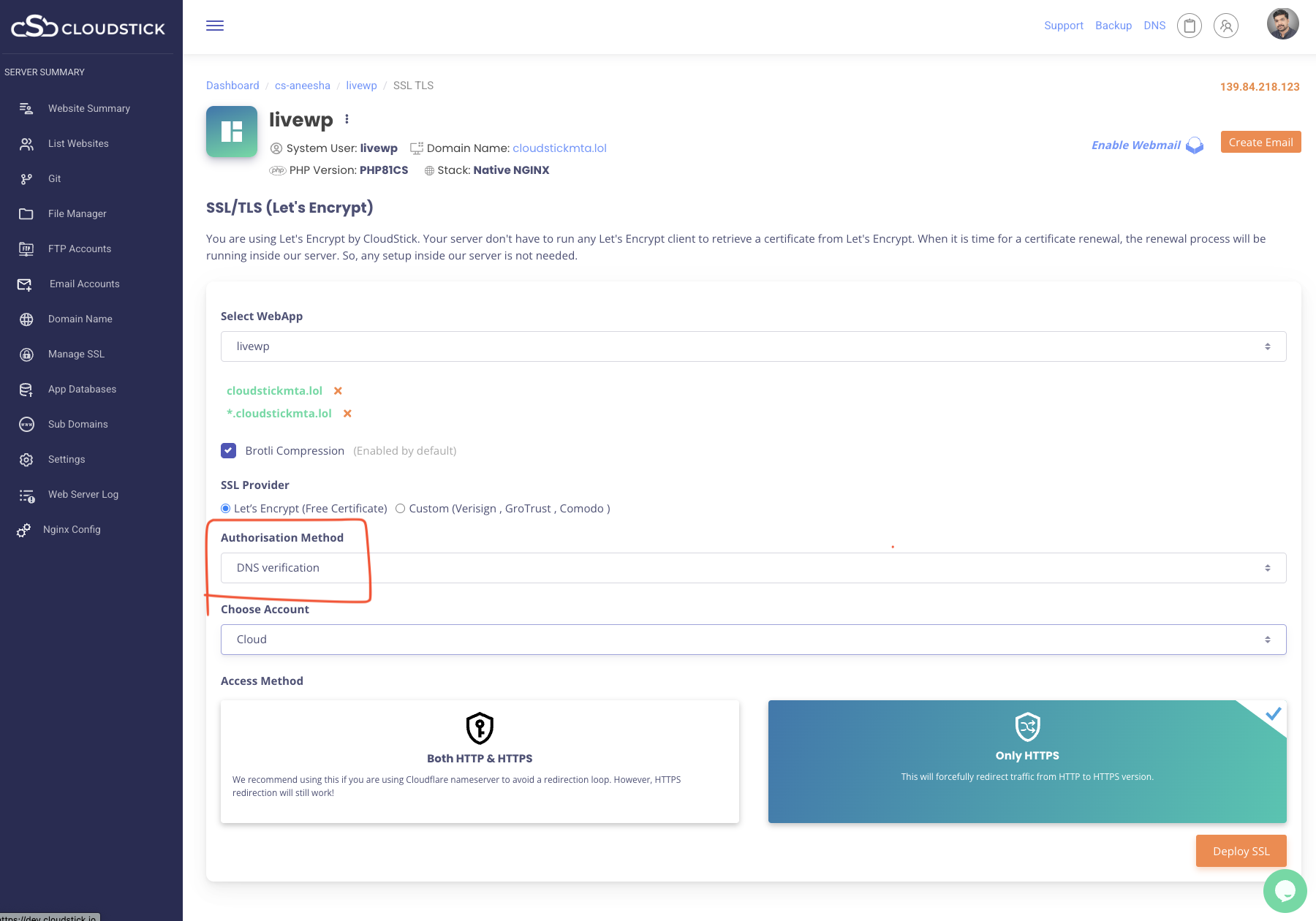Open the Select WebApp dropdown
This screenshot has width=1316, height=921.
click(x=753, y=346)
